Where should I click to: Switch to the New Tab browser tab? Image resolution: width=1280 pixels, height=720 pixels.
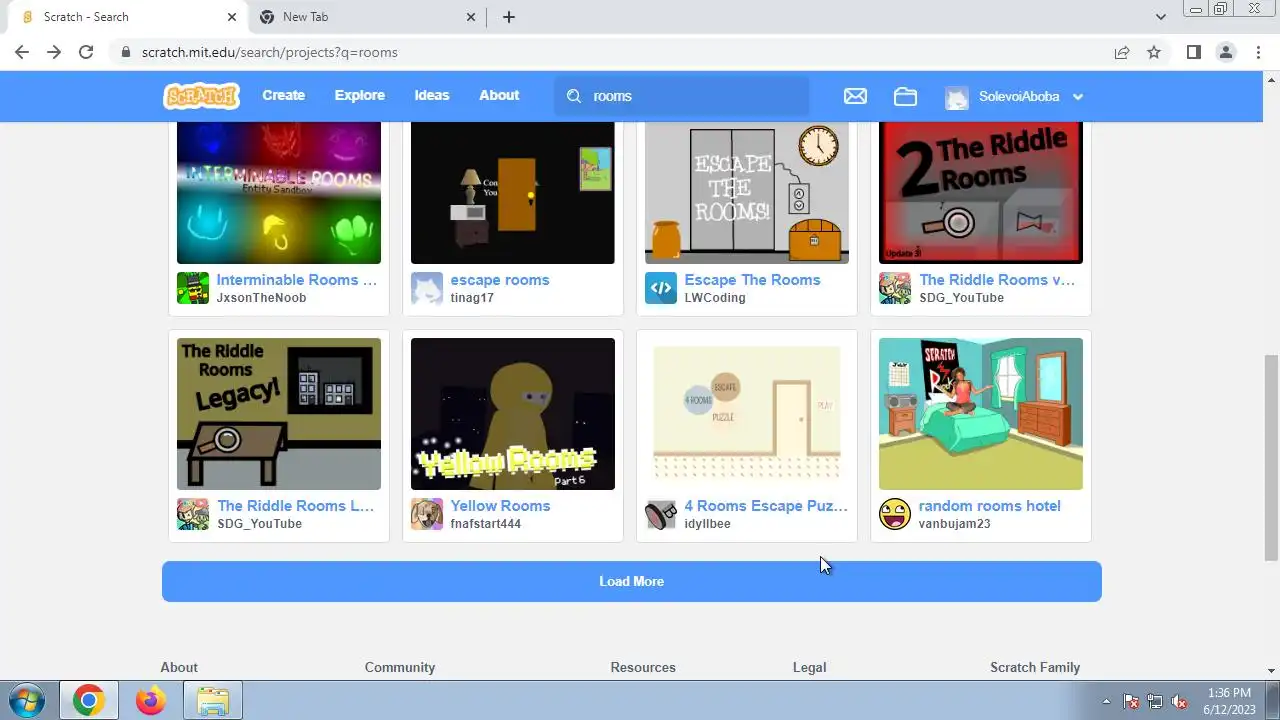point(366,17)
